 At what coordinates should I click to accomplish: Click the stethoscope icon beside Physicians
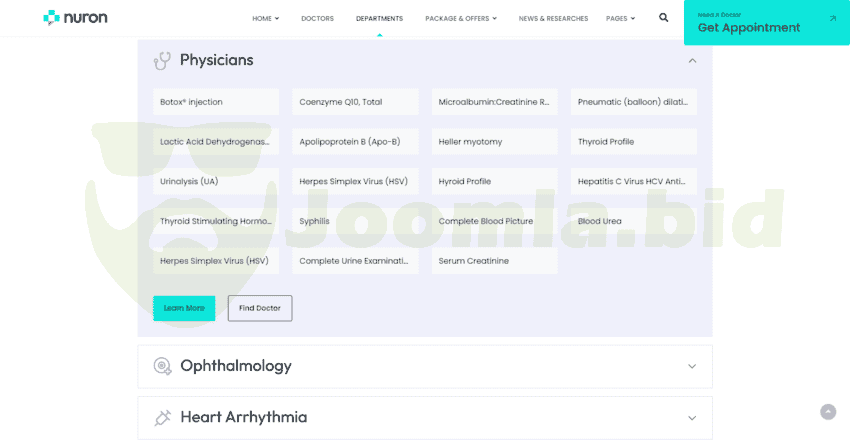pos(162,61)
